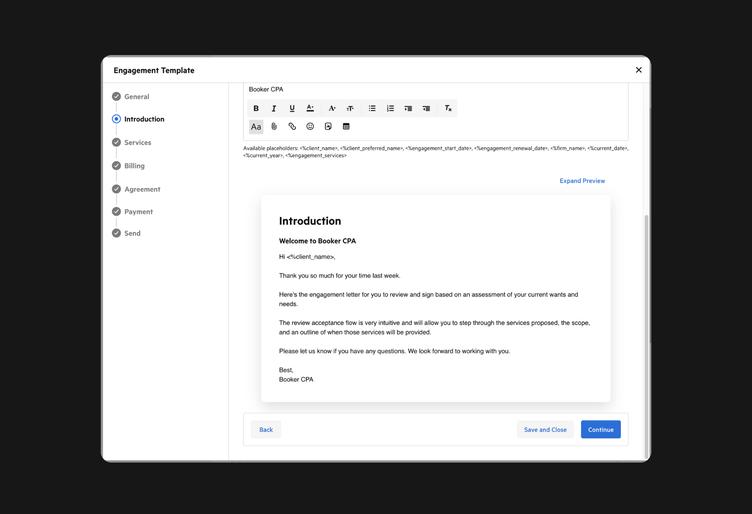Click the Expand Preview link
The width and height of the screenshot is (752, 514).
coord(582,181)
